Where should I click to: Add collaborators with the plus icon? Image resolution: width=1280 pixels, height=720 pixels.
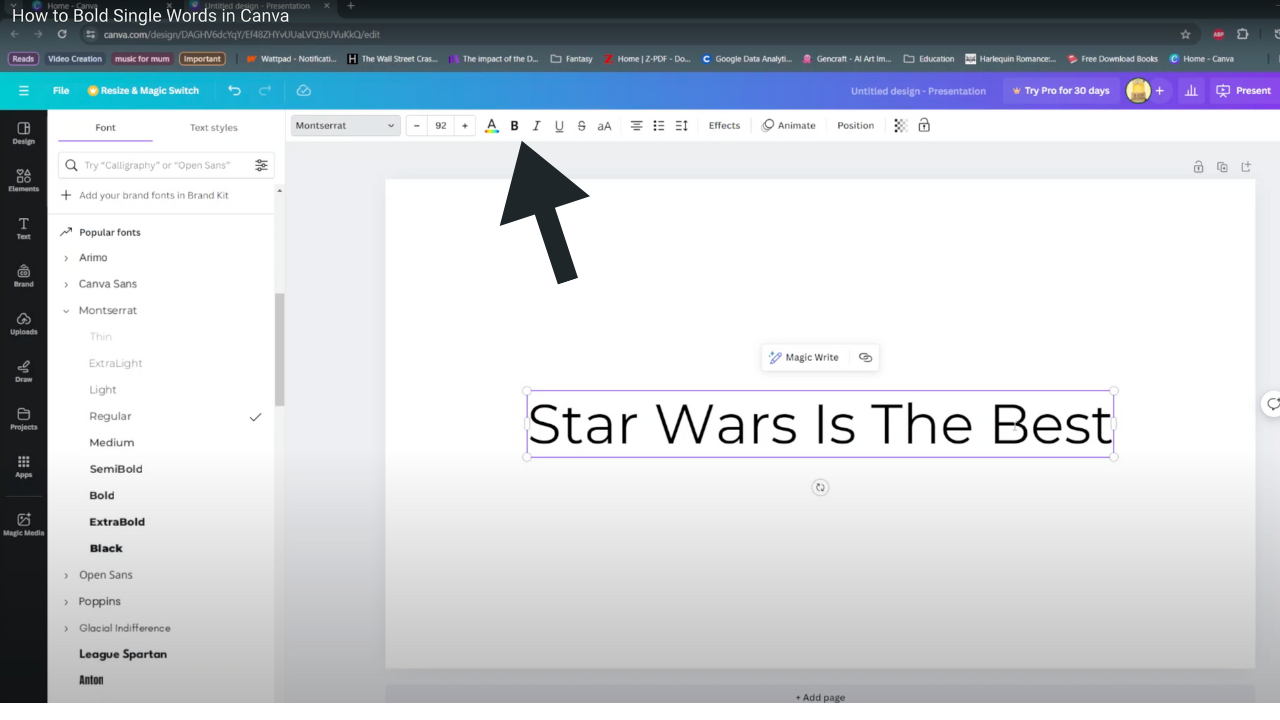(1160, 91)
